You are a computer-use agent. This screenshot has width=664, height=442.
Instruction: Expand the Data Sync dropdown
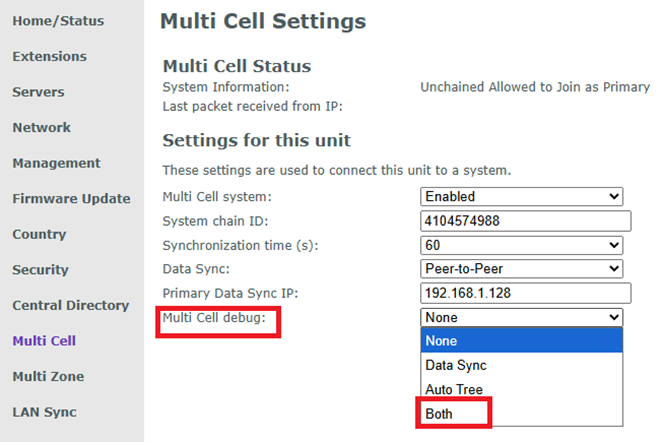point(522,269)
